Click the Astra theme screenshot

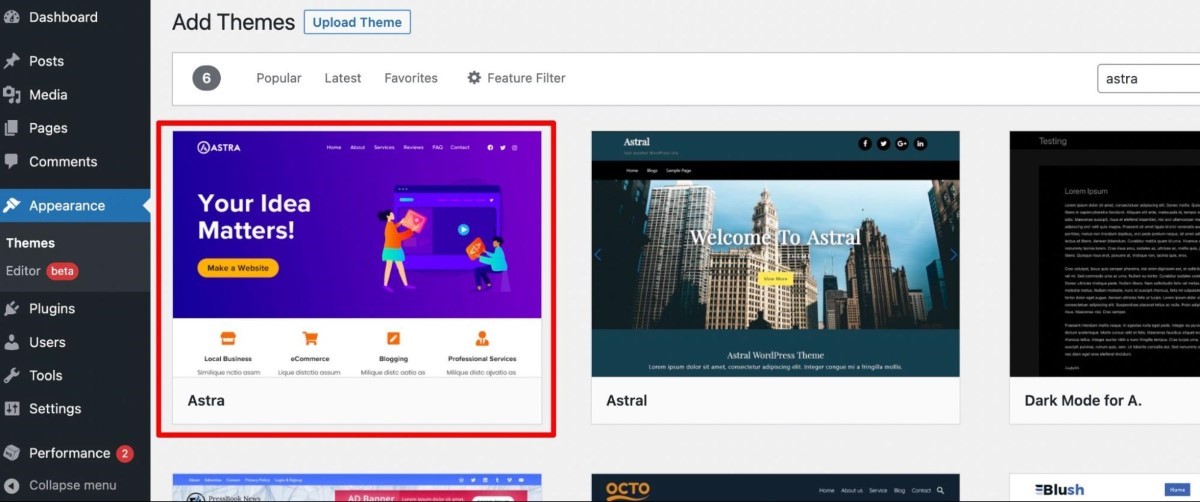357,254
